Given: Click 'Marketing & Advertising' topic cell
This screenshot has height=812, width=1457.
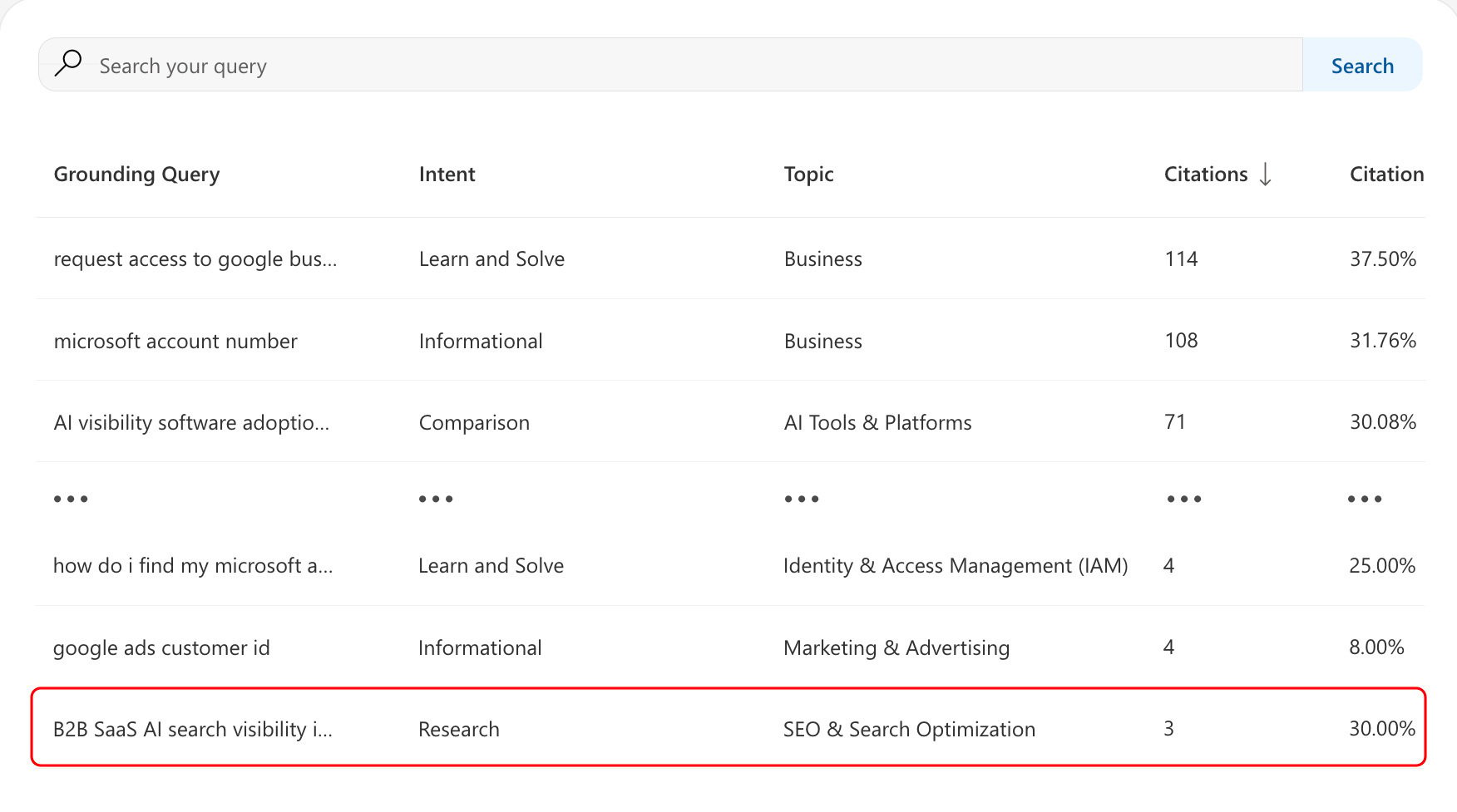Looking at the screenshot, I should coord(896,648).
